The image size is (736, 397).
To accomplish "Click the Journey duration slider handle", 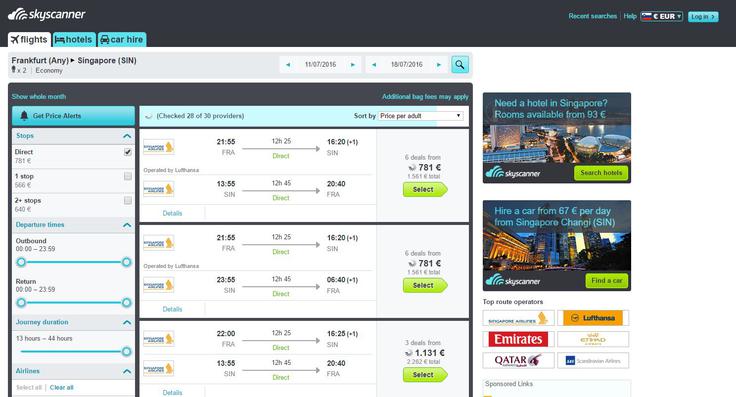I will [126, 351].
